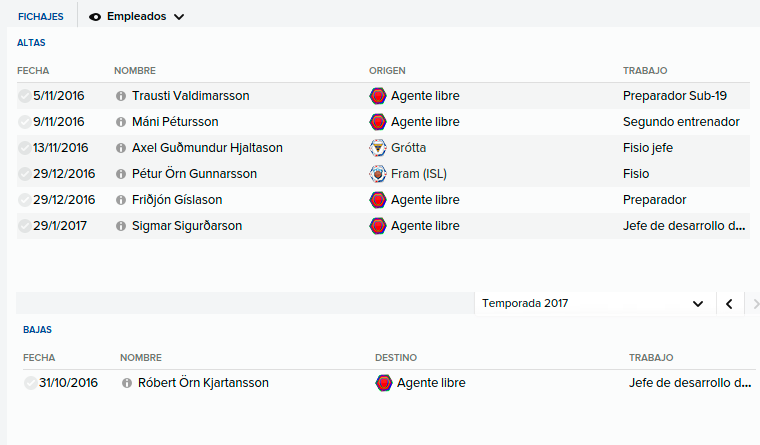Screen dimensions: 760x445
Task: Expand the Temporada 2017 season selector
Action: 595,303
